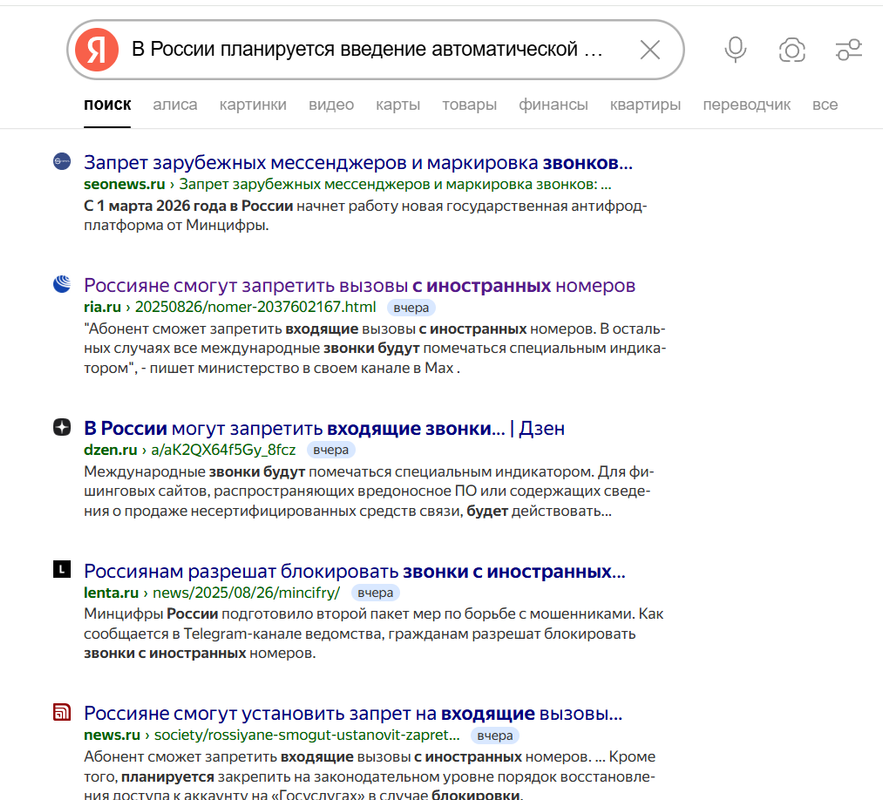The image size is (883, 800).
Task: Open result 'Запрет зарубежных мессенджеров и маркировка звонков'
Action: click(358, 163)
